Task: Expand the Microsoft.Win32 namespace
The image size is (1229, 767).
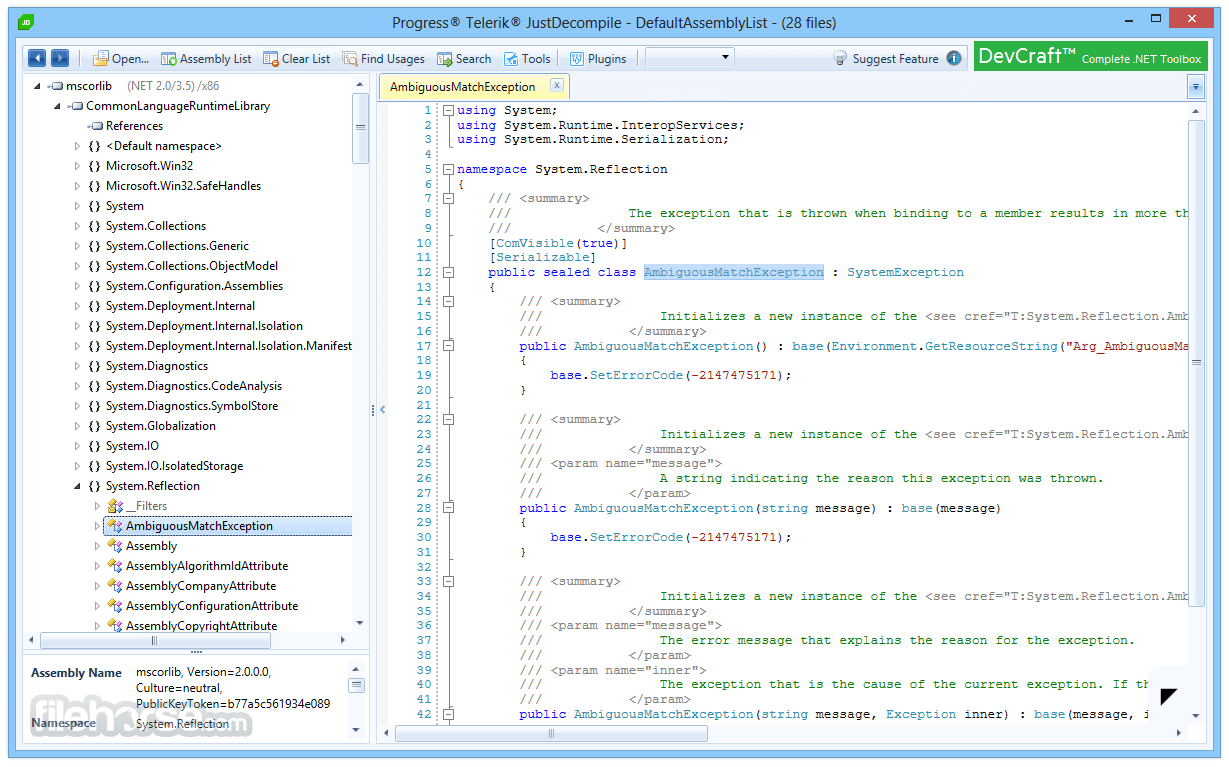Action: pos(78,166)
